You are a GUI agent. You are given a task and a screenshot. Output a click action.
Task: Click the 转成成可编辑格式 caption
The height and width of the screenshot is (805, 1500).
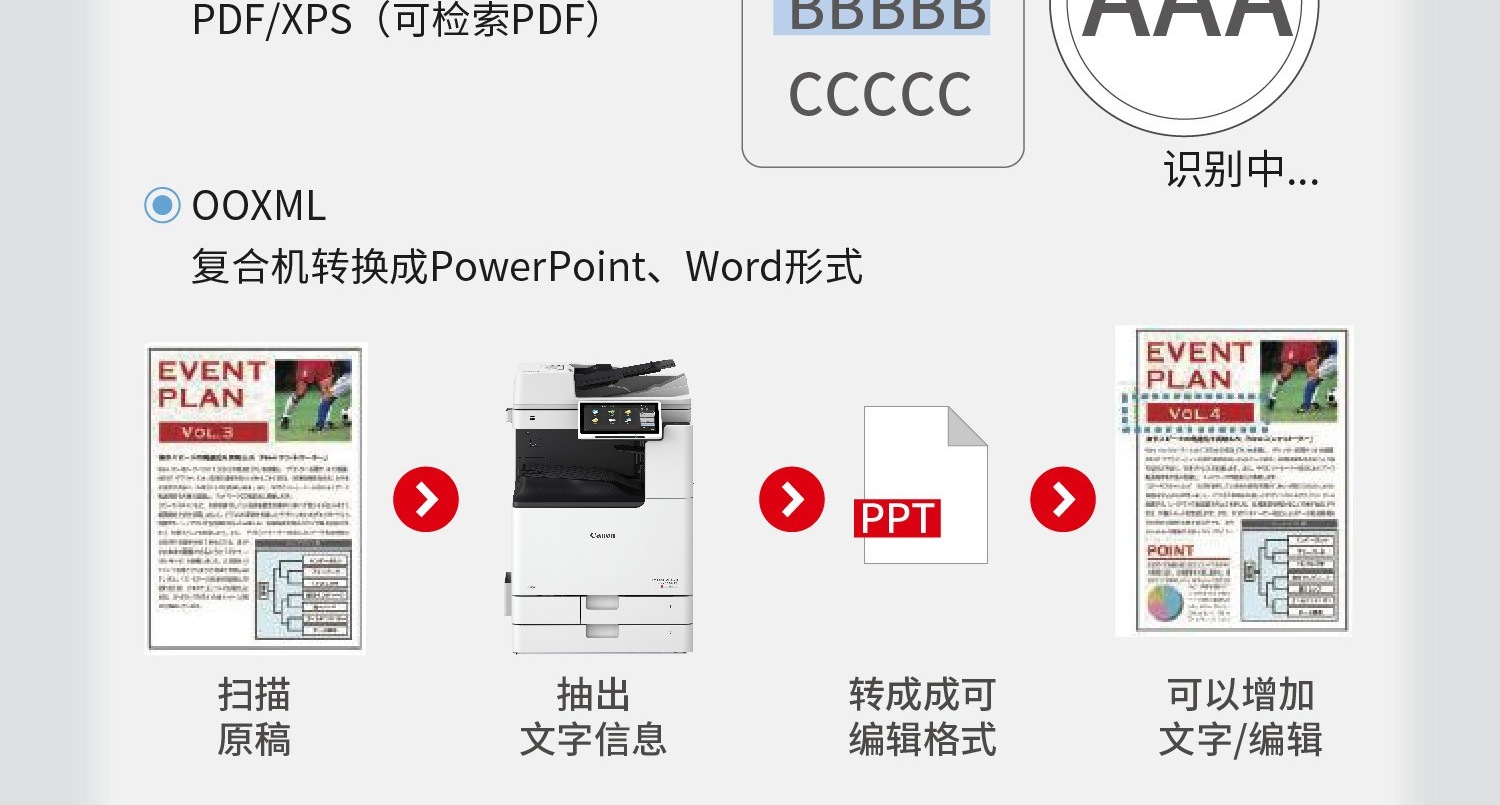click(x=922, y=717)
